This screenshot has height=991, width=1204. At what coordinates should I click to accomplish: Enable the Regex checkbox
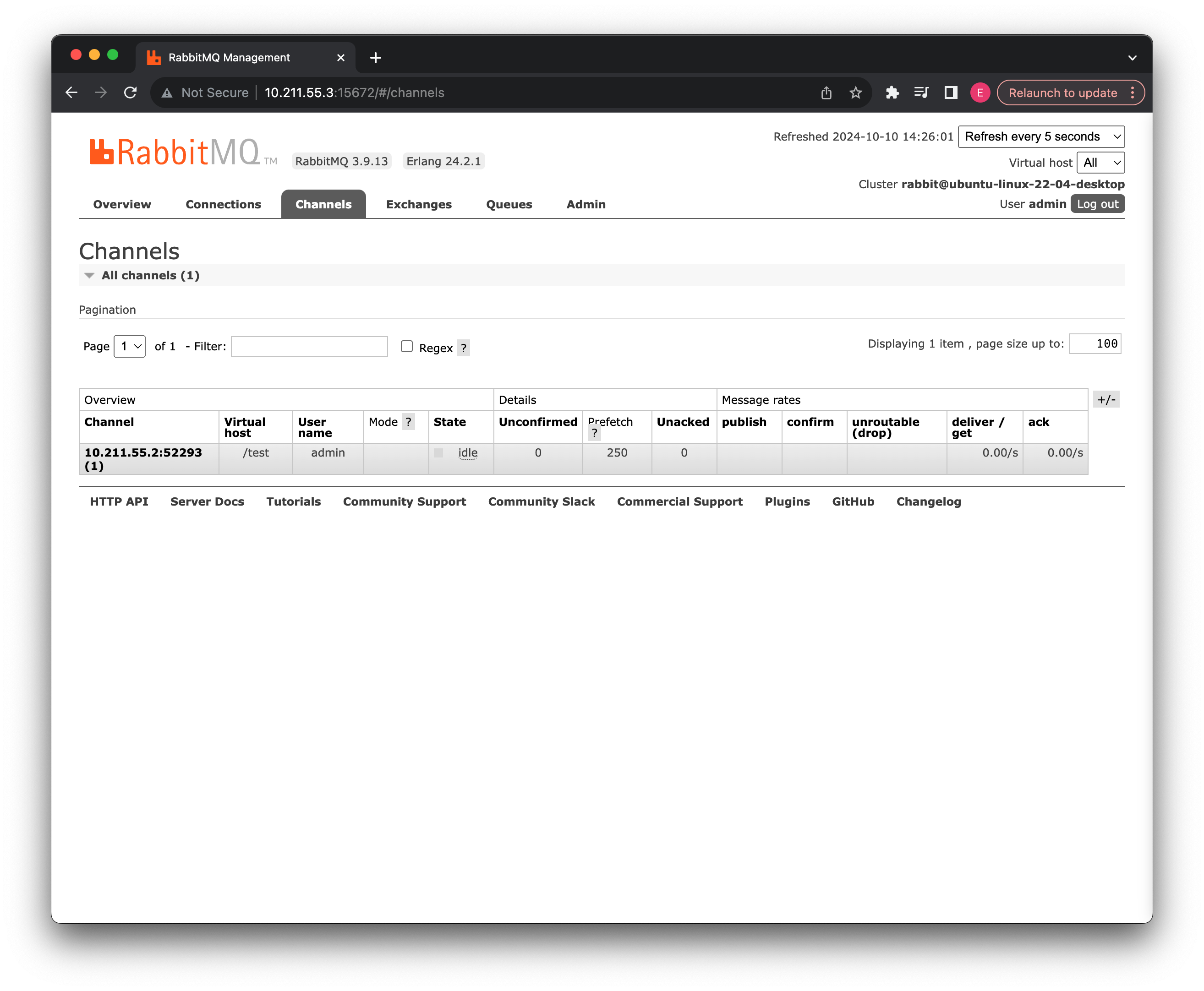(407, 347)
